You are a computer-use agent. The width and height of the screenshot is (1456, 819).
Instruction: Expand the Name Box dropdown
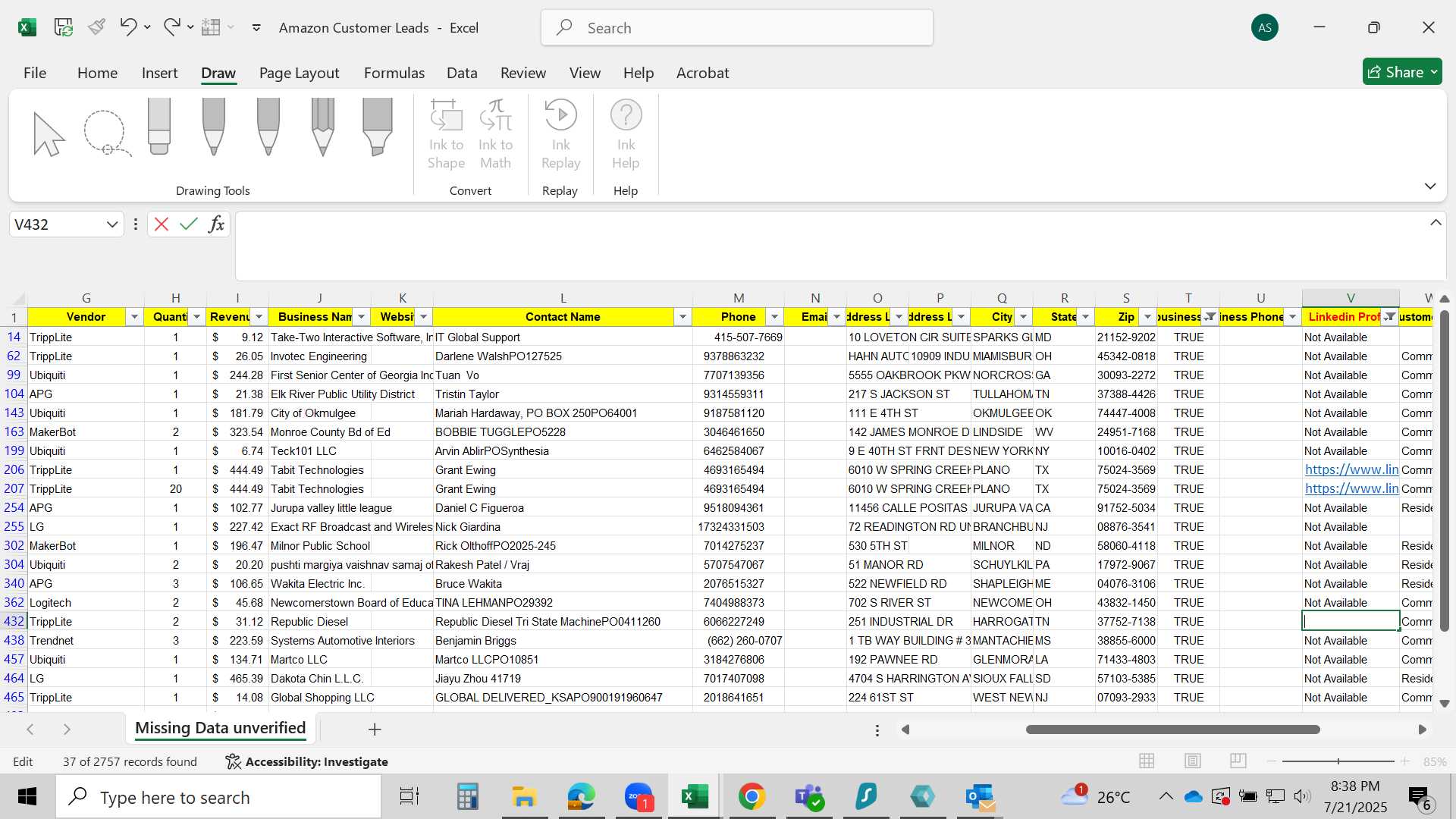coord(112,224)
